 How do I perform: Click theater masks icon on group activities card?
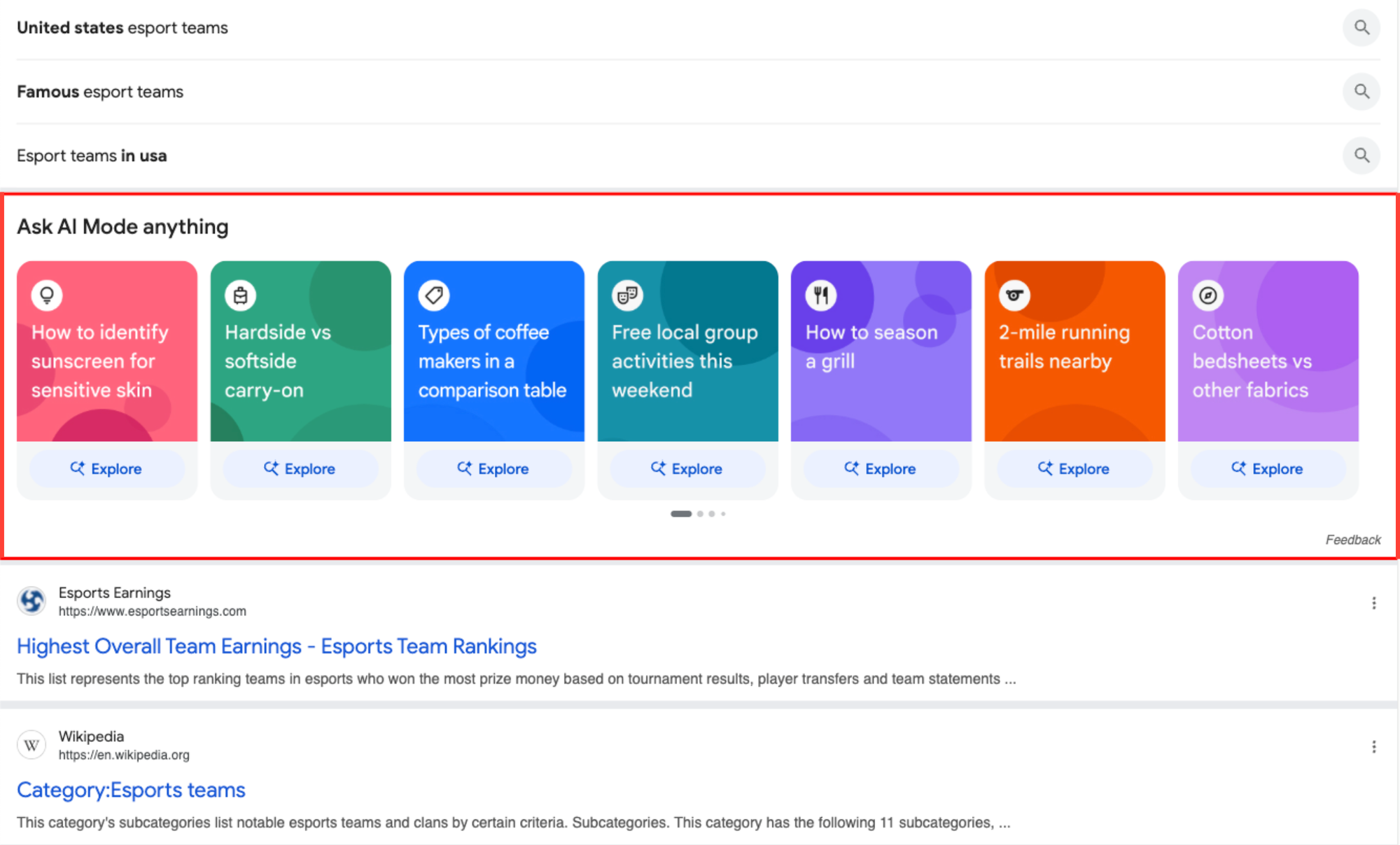point(627,295)
